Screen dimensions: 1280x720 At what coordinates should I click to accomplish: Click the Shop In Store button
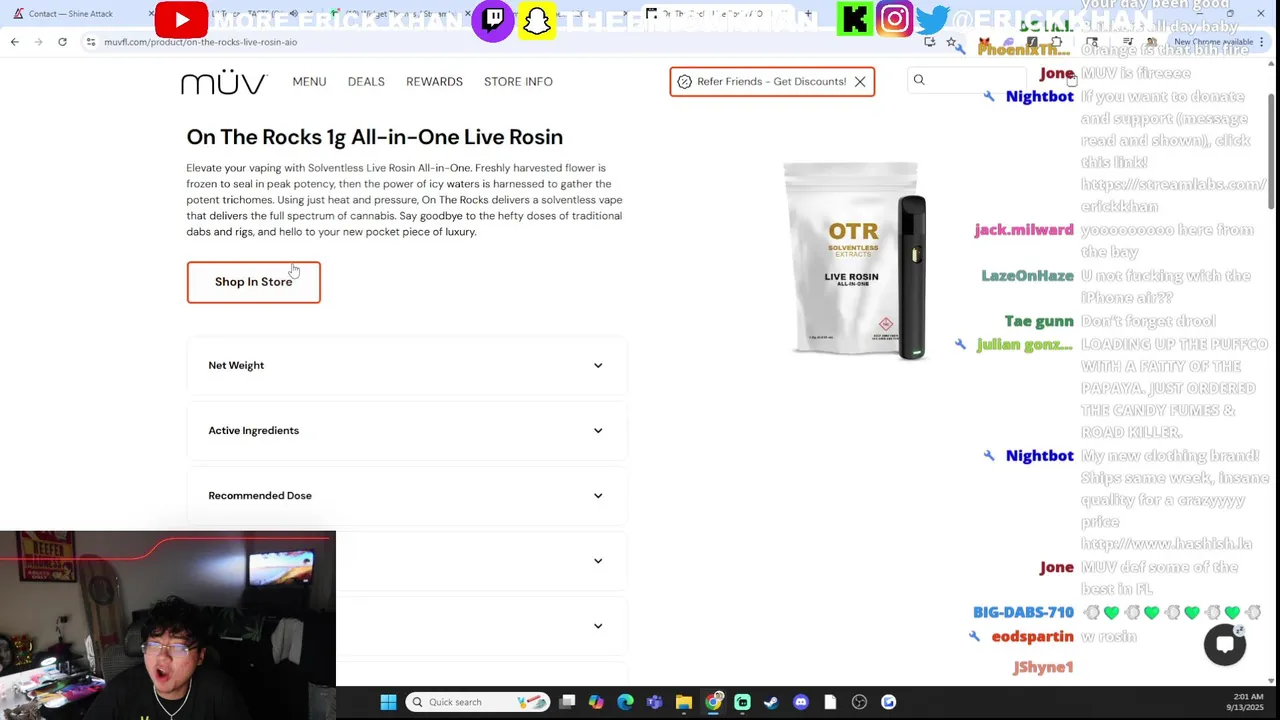(253, 282)
